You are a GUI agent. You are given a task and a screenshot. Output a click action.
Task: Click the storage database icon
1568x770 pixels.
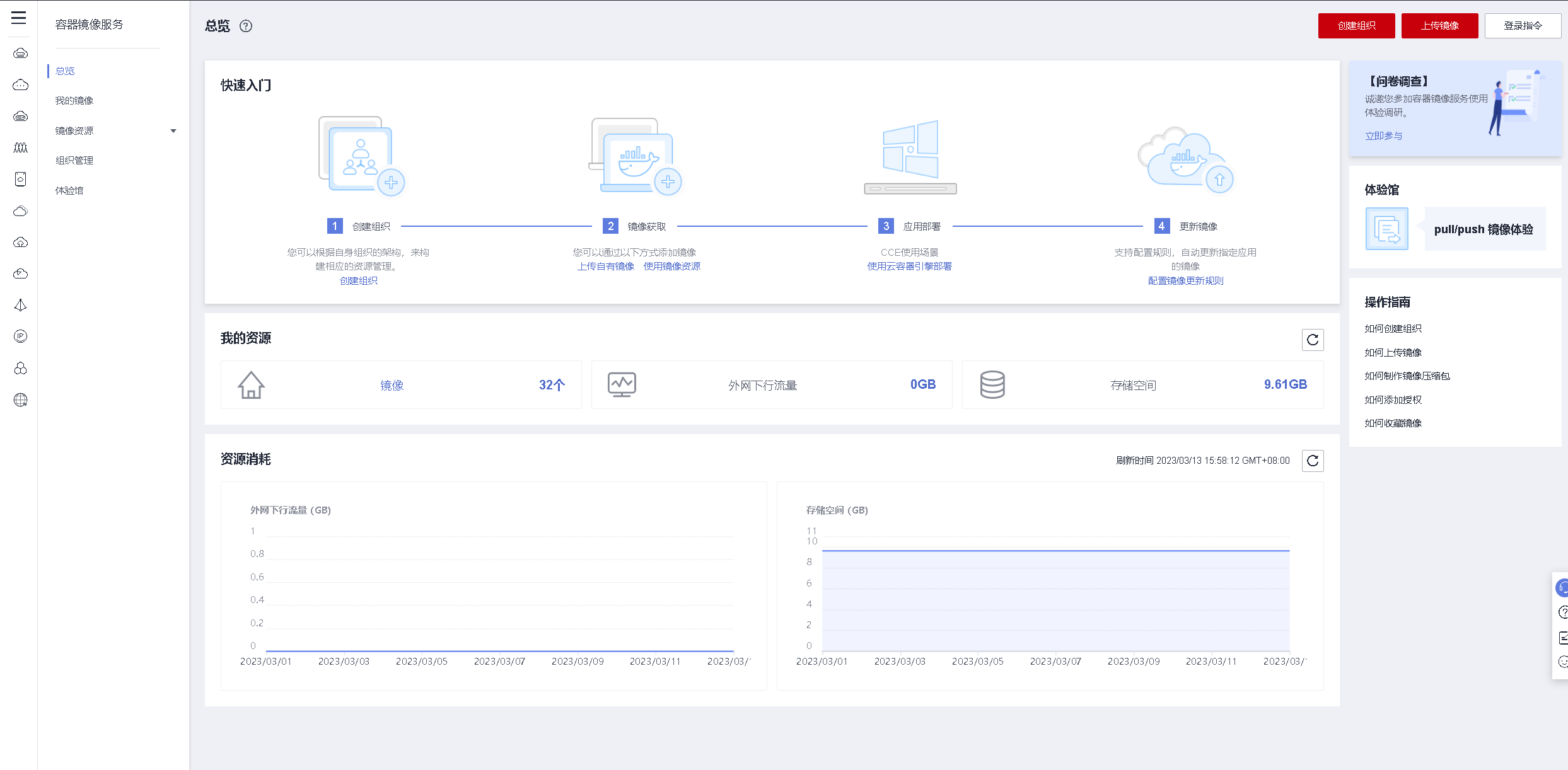pyautogui.click(x=992, y=385)
